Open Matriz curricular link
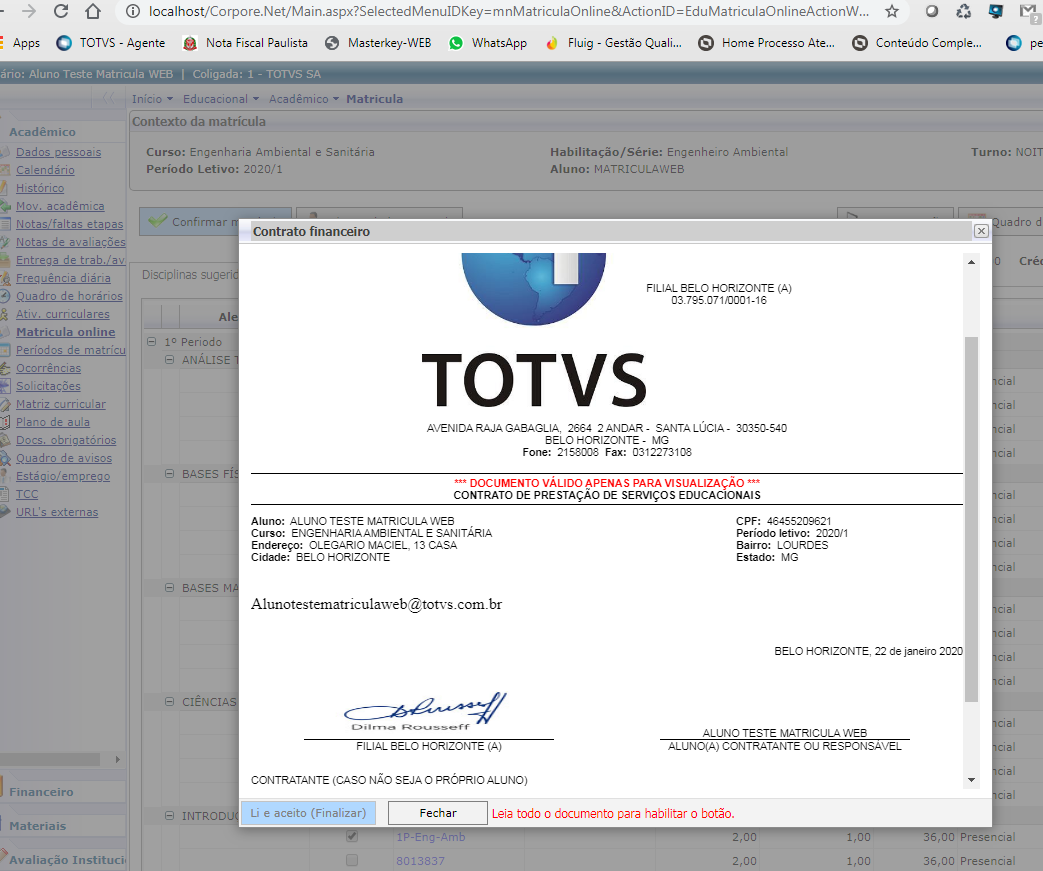 click(61, 404)
